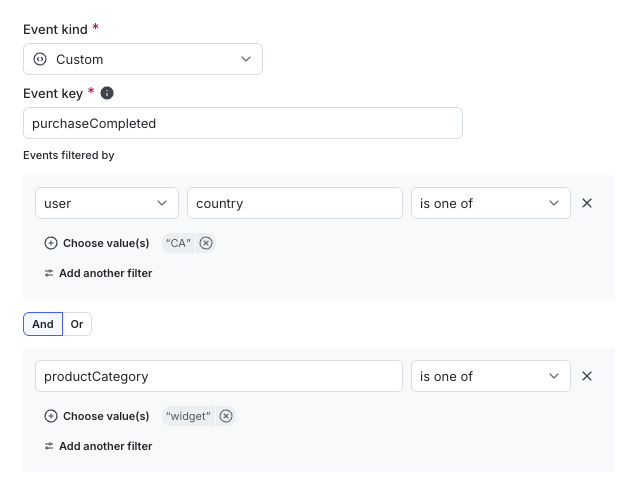Click the Event key info icon
The width and height of the screenshot is (627, 488).
pos(108,93)
